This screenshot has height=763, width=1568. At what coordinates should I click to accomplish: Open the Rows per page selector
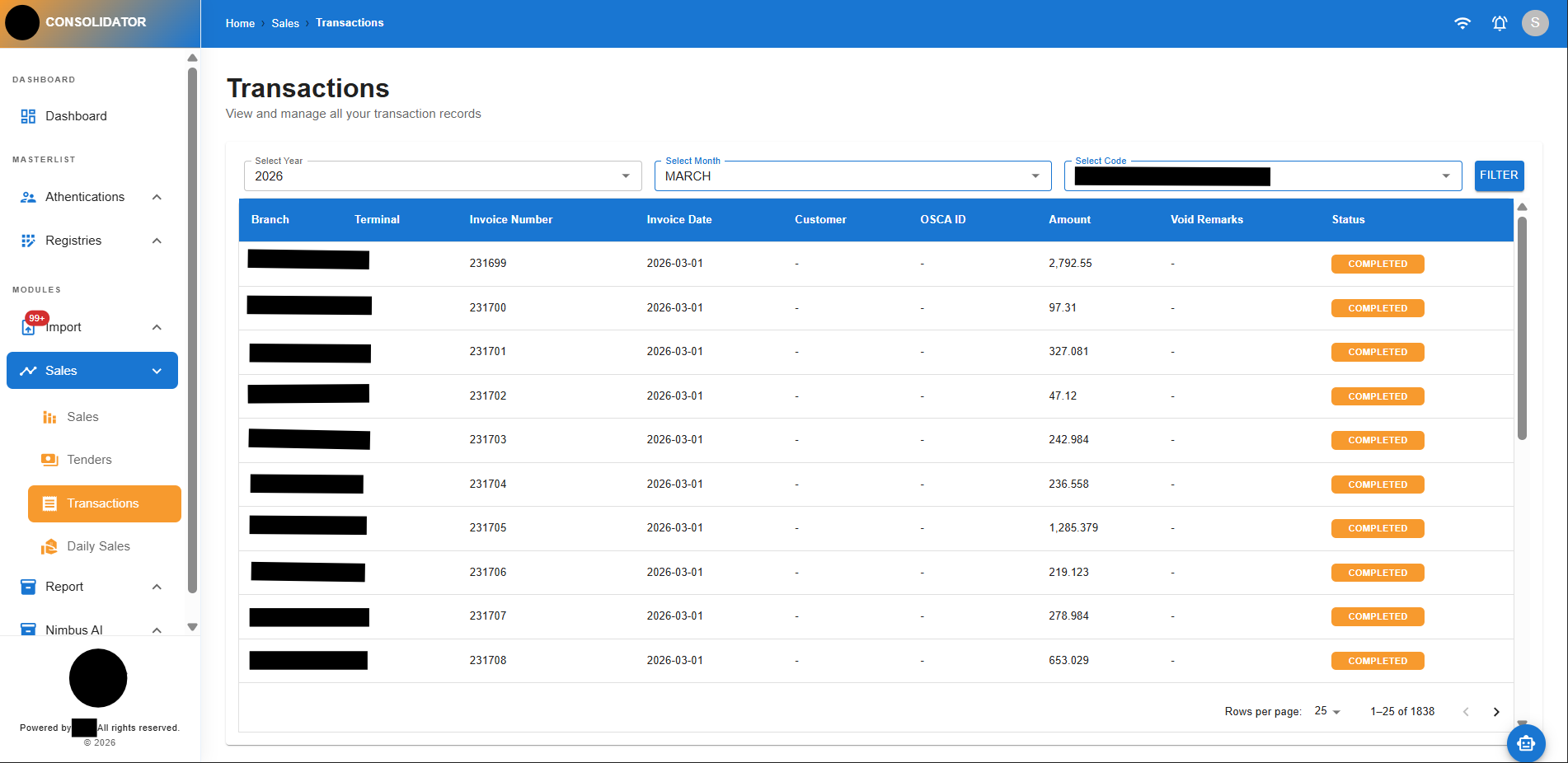click(x=1326, y=711)
